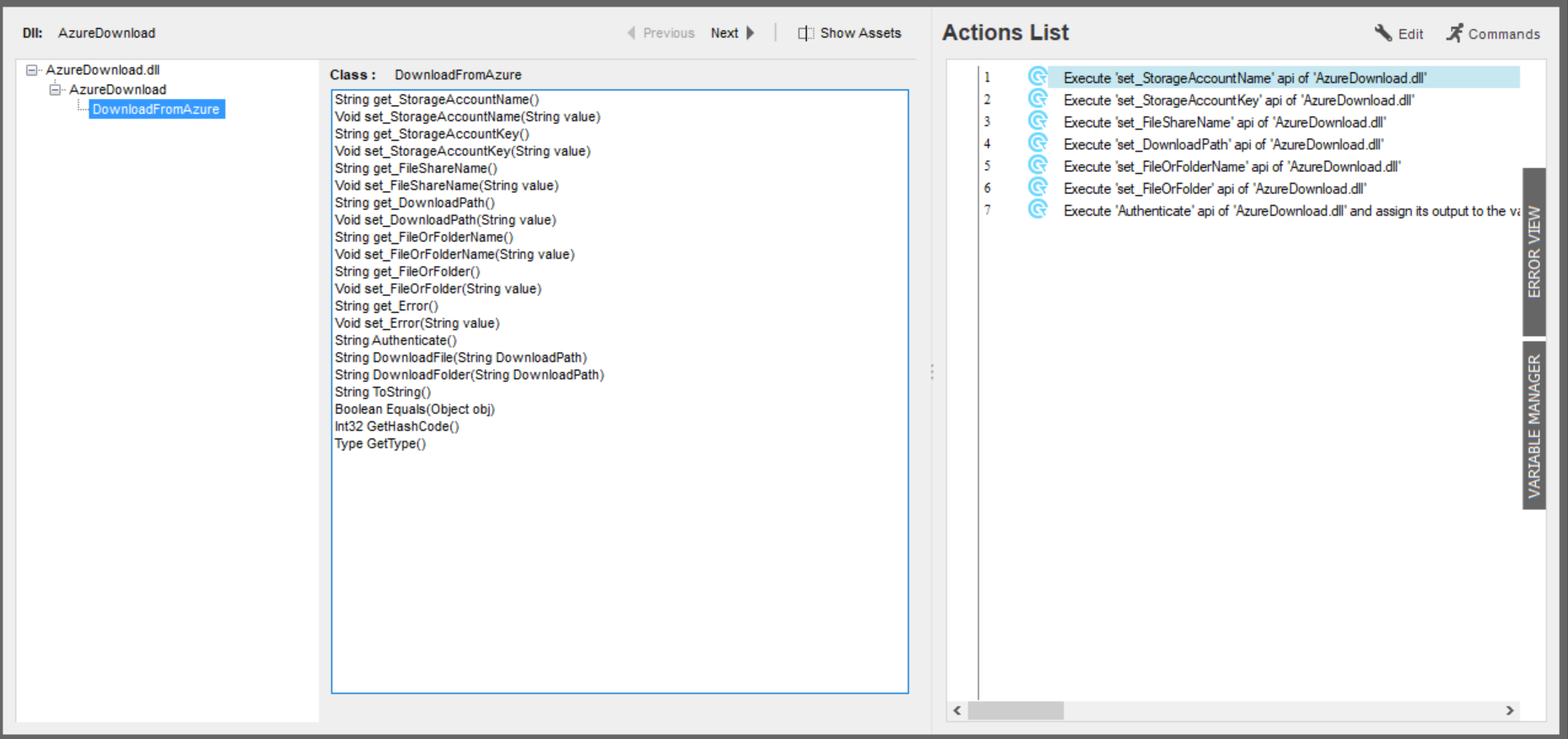
Task: Open the VARIABLE MANAGER side tab
Action: pos(1534,425)
